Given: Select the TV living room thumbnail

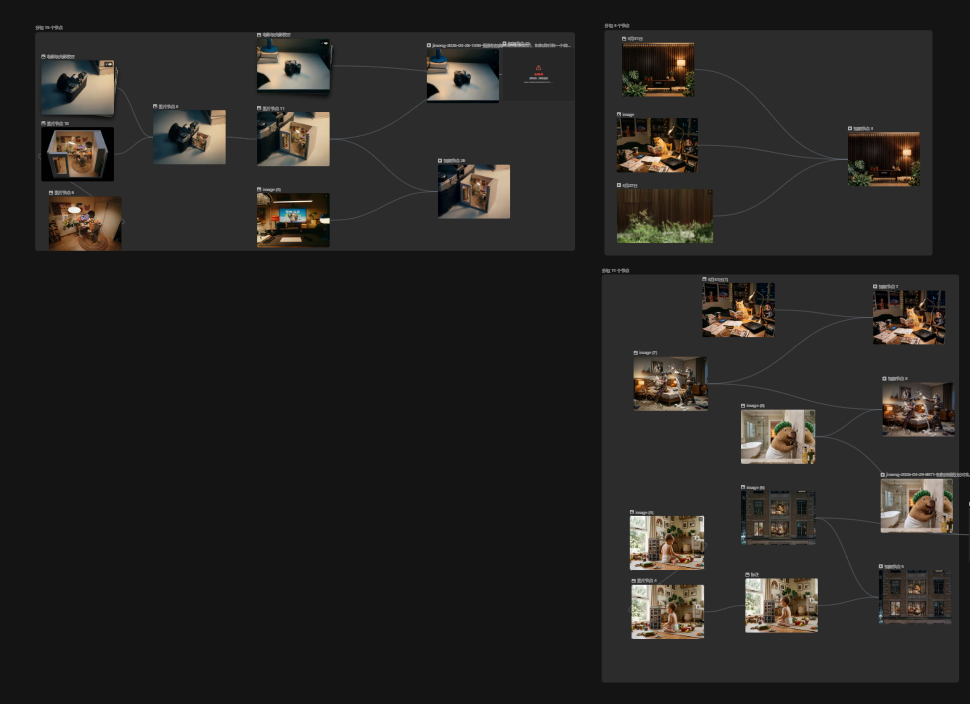Looking at the screenshot, I should [293, 220].
